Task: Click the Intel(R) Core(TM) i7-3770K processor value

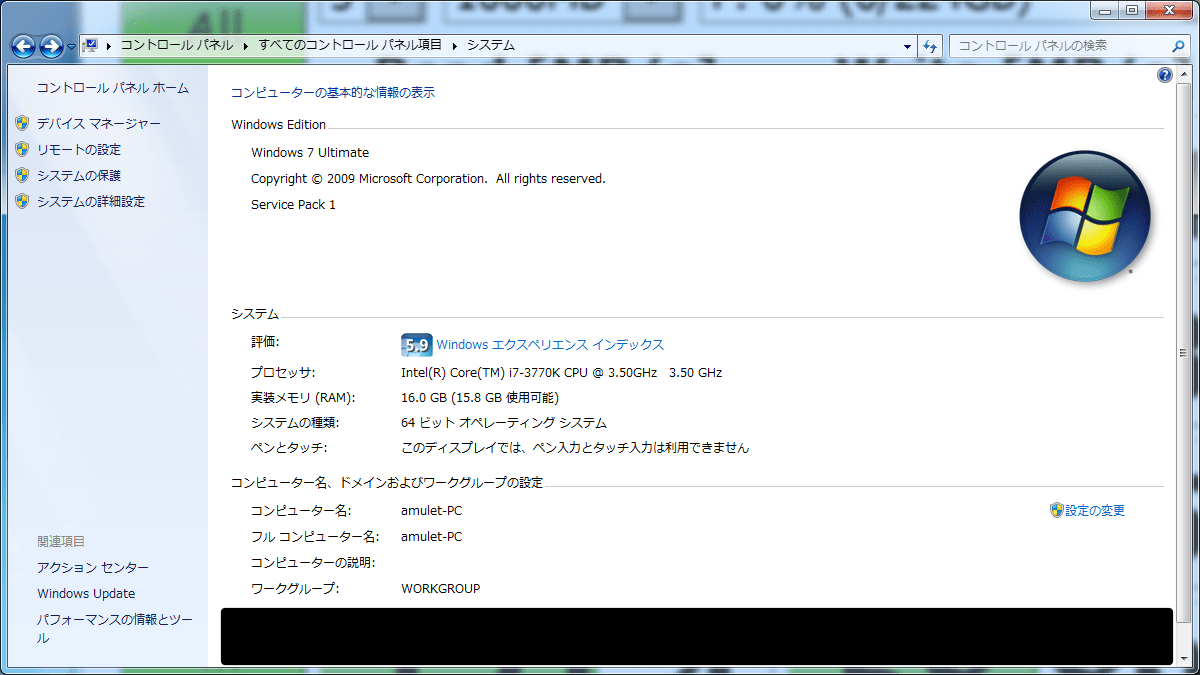Action: (x=561, y=373)
